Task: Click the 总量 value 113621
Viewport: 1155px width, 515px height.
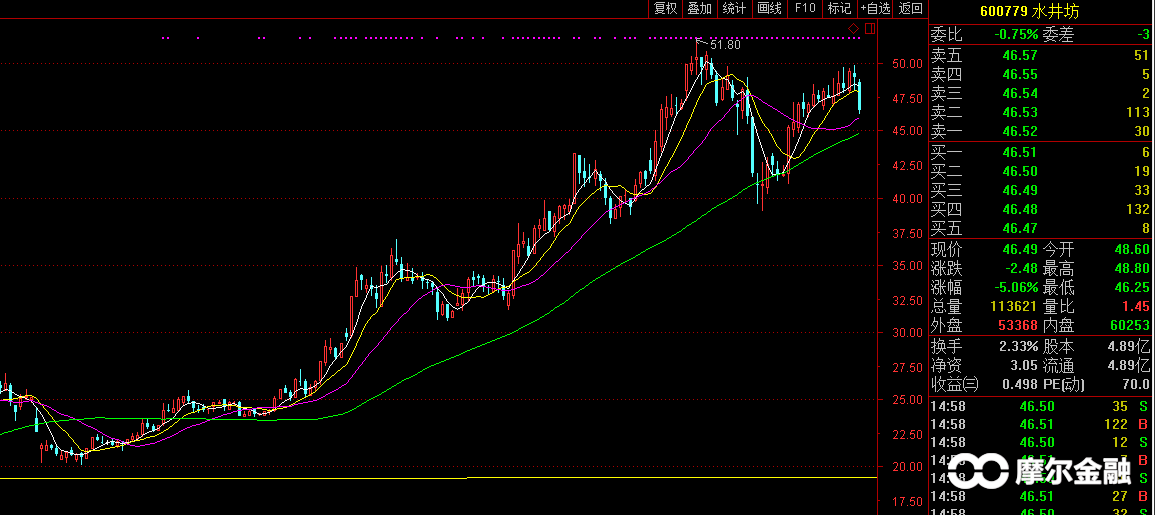Action: pyautogui.click(x=1015, y=307)
